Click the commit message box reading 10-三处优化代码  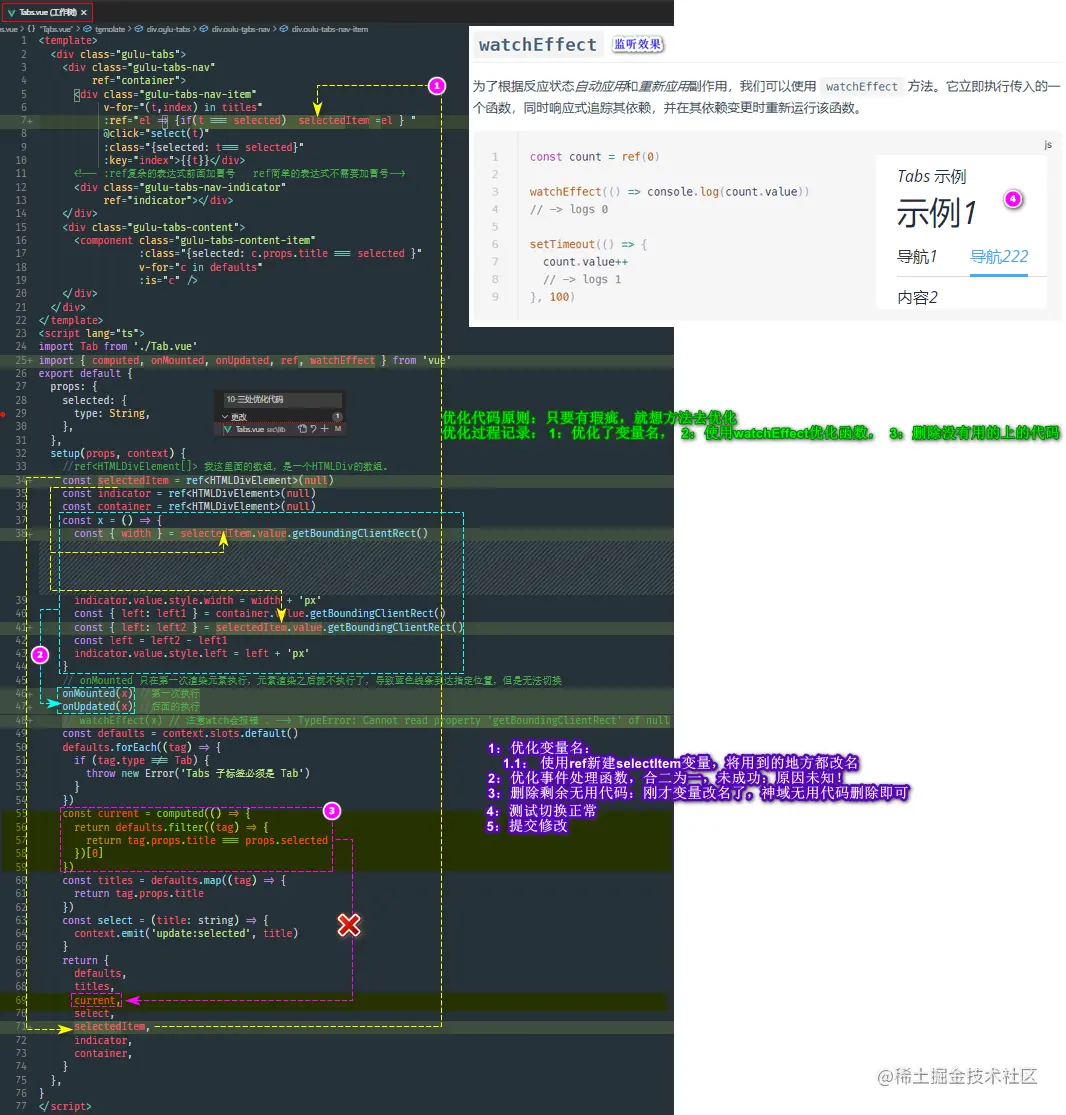282,400
